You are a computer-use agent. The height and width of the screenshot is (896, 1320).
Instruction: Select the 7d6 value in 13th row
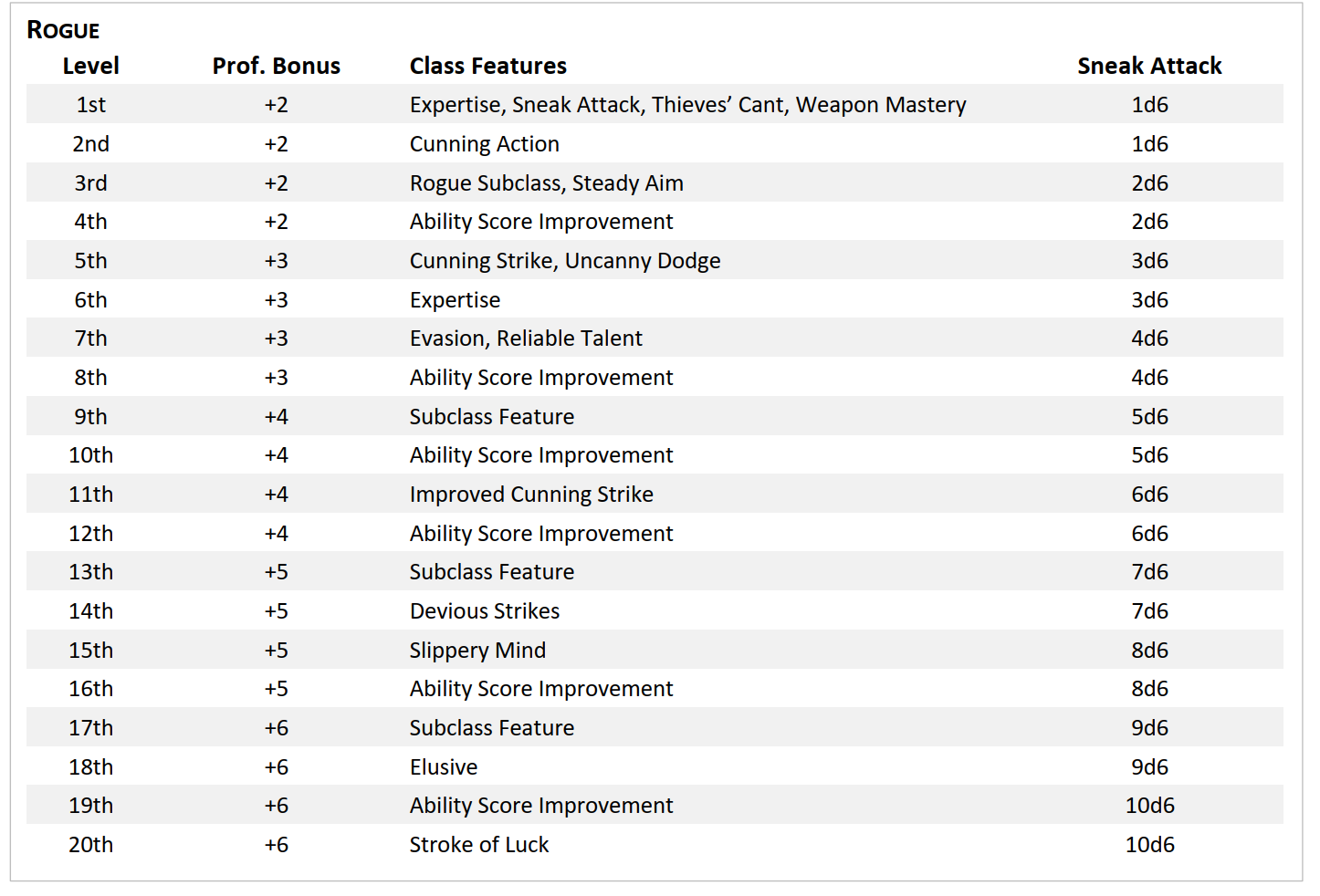coord(1149,572)
